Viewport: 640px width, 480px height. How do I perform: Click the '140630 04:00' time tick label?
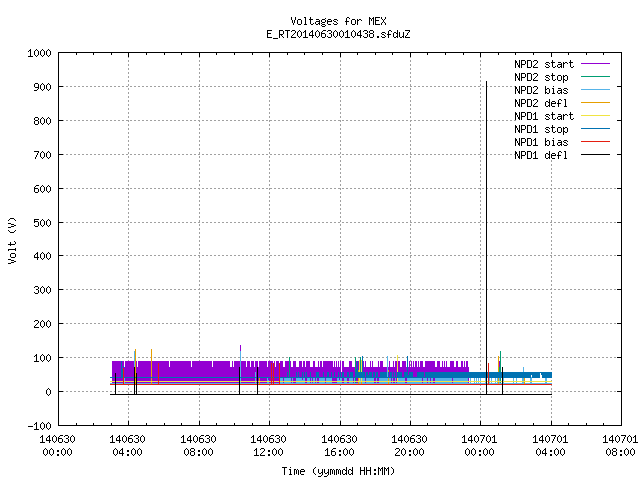pos(128,446)
